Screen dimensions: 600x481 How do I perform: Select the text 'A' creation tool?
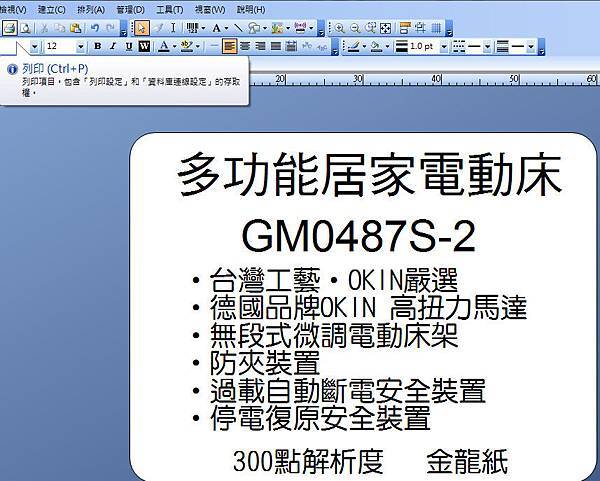pyautogui.click(x=217, y=28)
